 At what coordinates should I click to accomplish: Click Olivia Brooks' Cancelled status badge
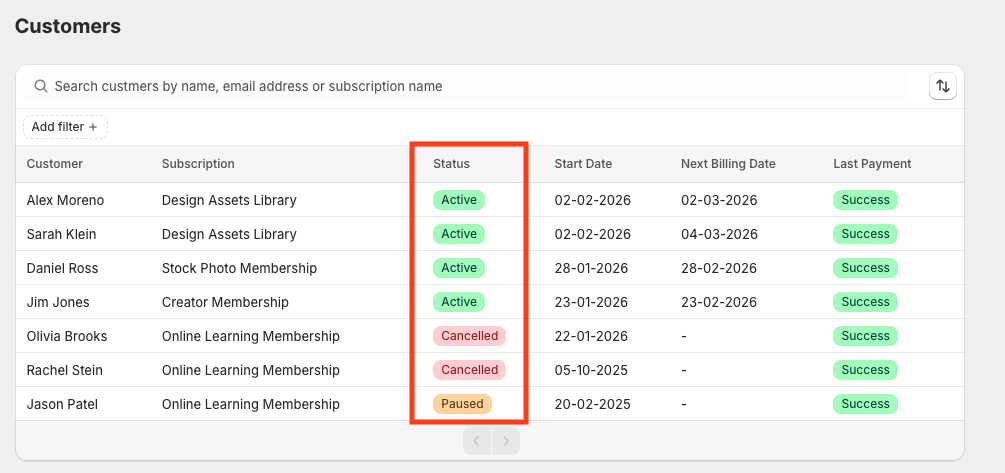click(x=469, y=336)
